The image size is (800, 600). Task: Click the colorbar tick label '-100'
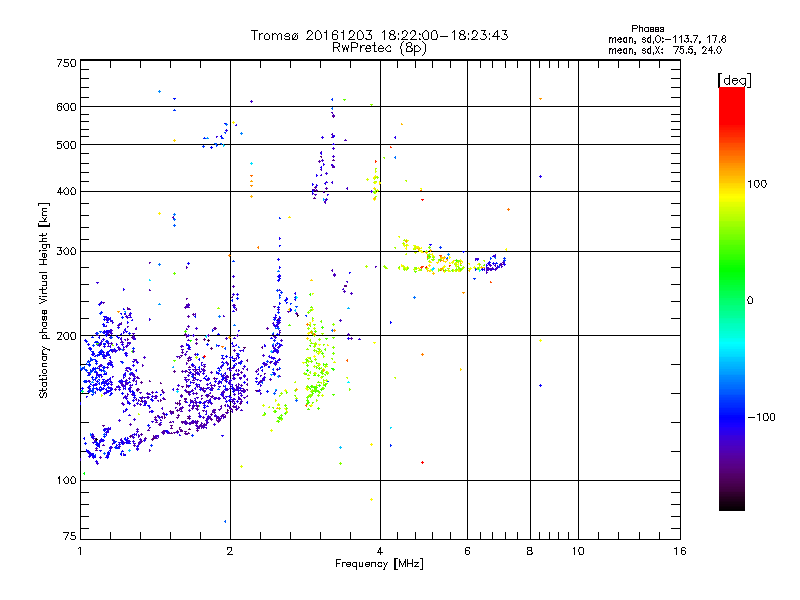(x=761, y=417)
